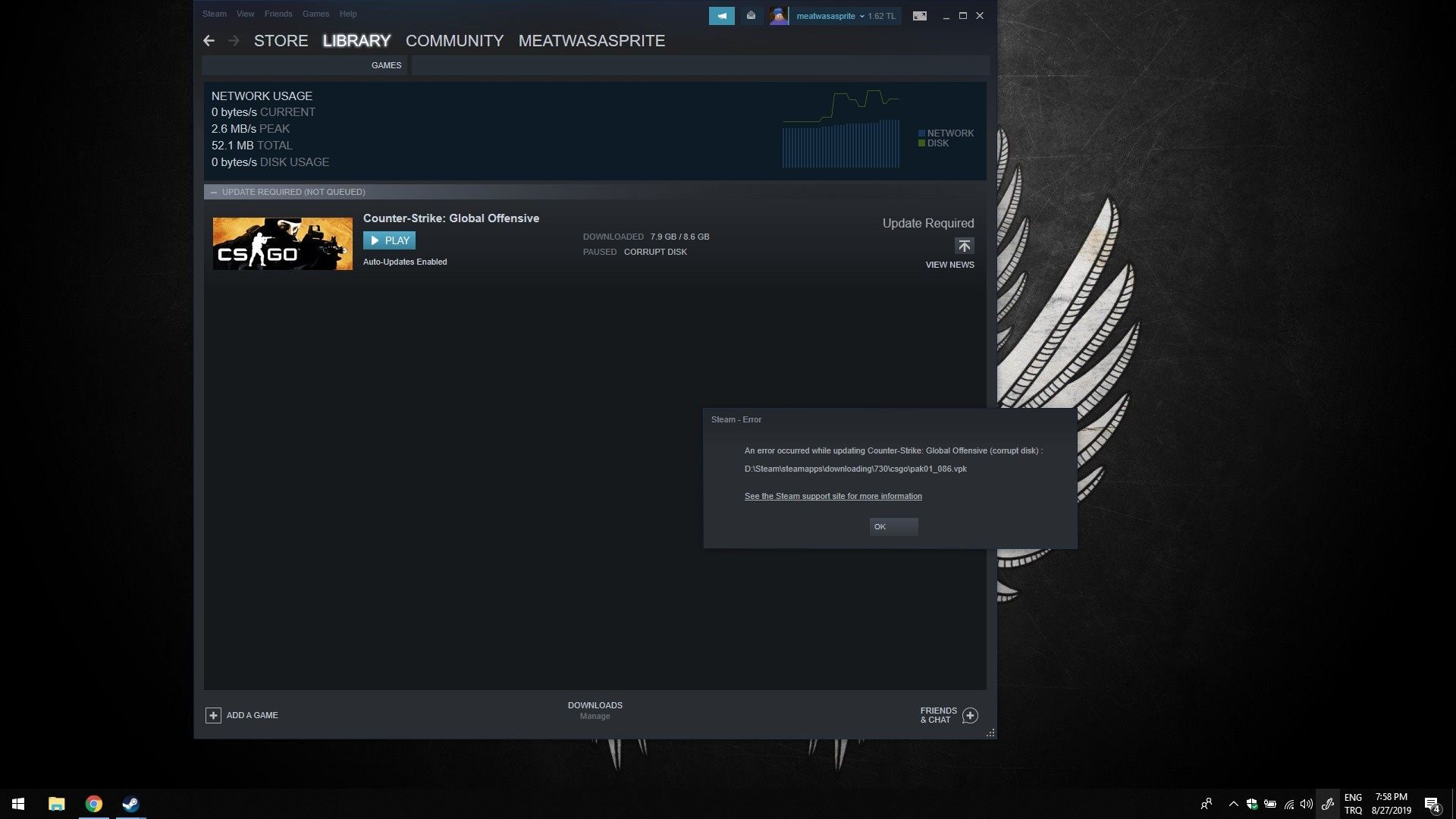The image size is (1456, 819).
Task: Move CS:GO to top of download queue
Action: (964, 246)
